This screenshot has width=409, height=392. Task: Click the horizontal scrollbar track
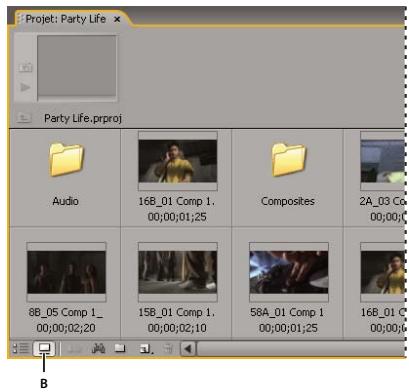[301, 349]
